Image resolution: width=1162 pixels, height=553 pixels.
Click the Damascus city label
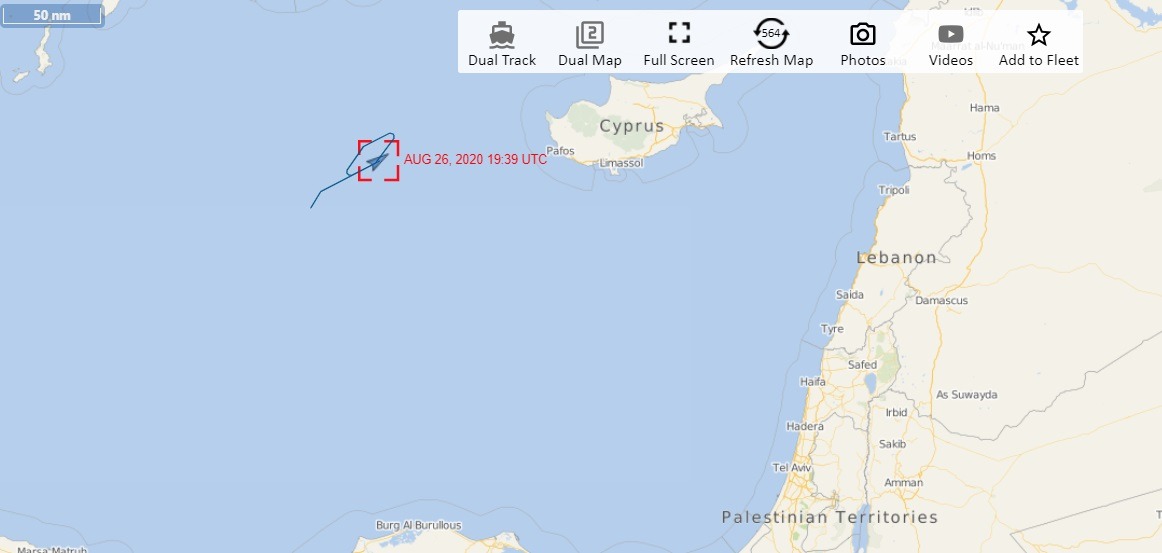941,300
